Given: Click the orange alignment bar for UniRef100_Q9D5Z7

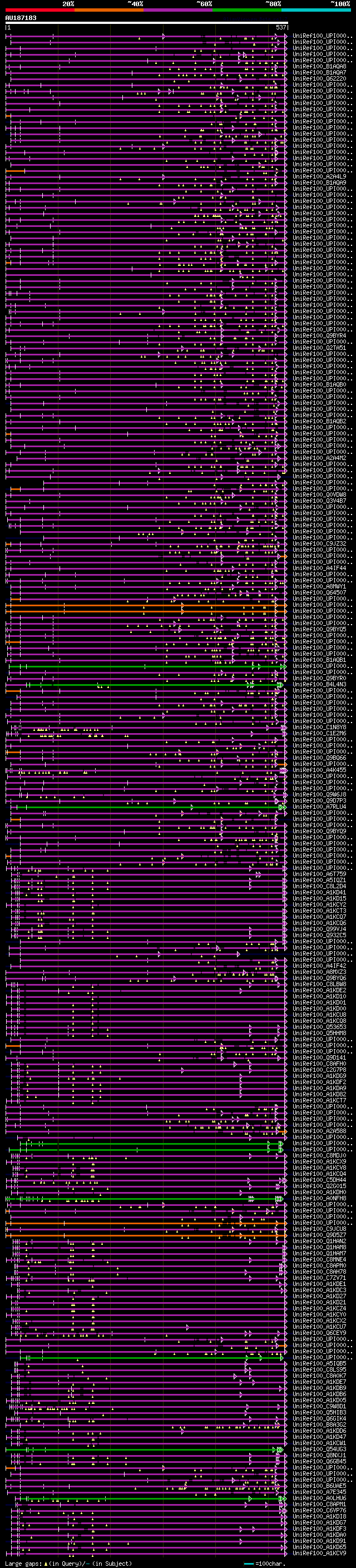Looking at the screenshot, I should [x=146, y=1235].
